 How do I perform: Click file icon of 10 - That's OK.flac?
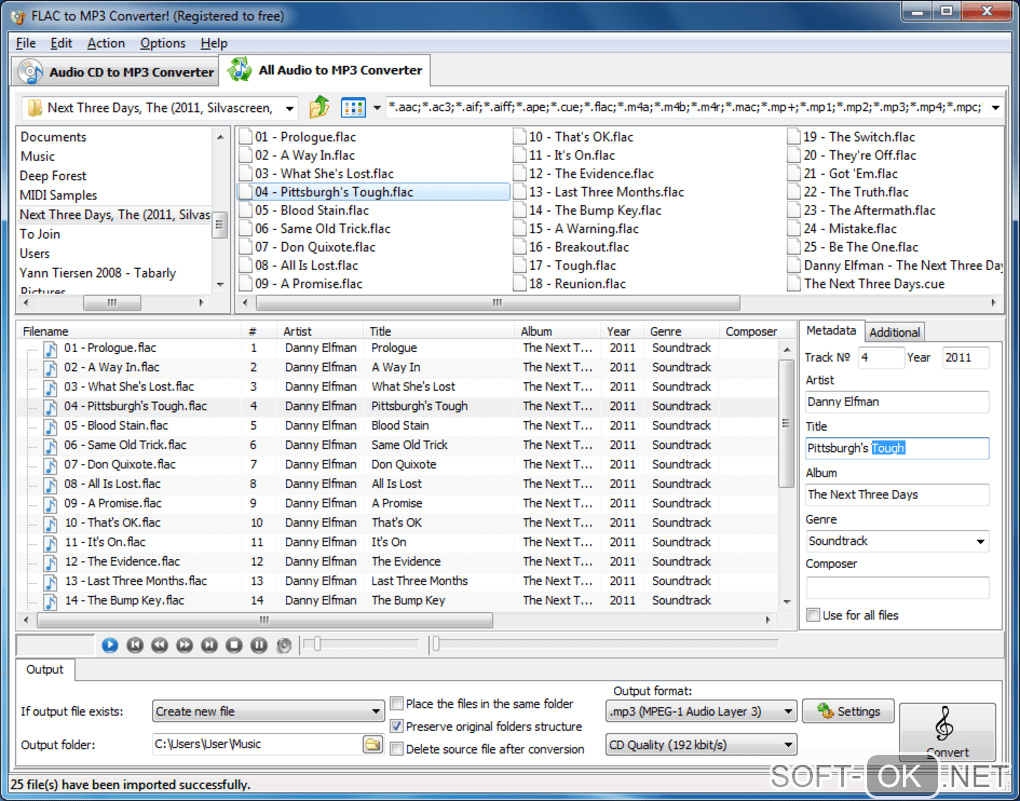coord(519,137)
